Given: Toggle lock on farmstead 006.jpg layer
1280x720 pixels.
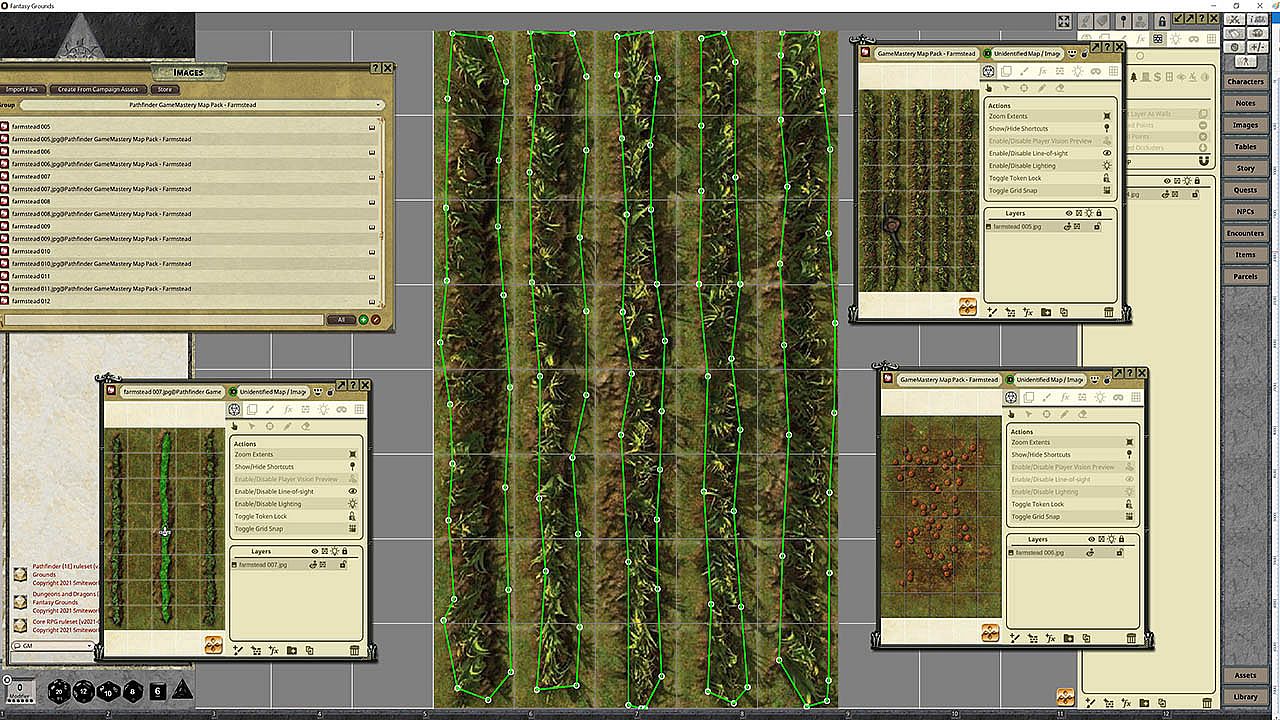Looking at the screenshot, I should point(1119,553).
